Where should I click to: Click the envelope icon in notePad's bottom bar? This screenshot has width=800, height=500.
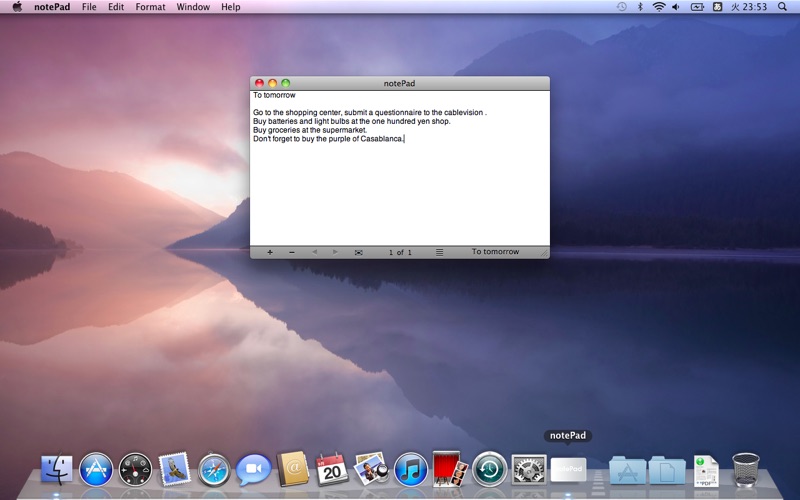(359, 253)
